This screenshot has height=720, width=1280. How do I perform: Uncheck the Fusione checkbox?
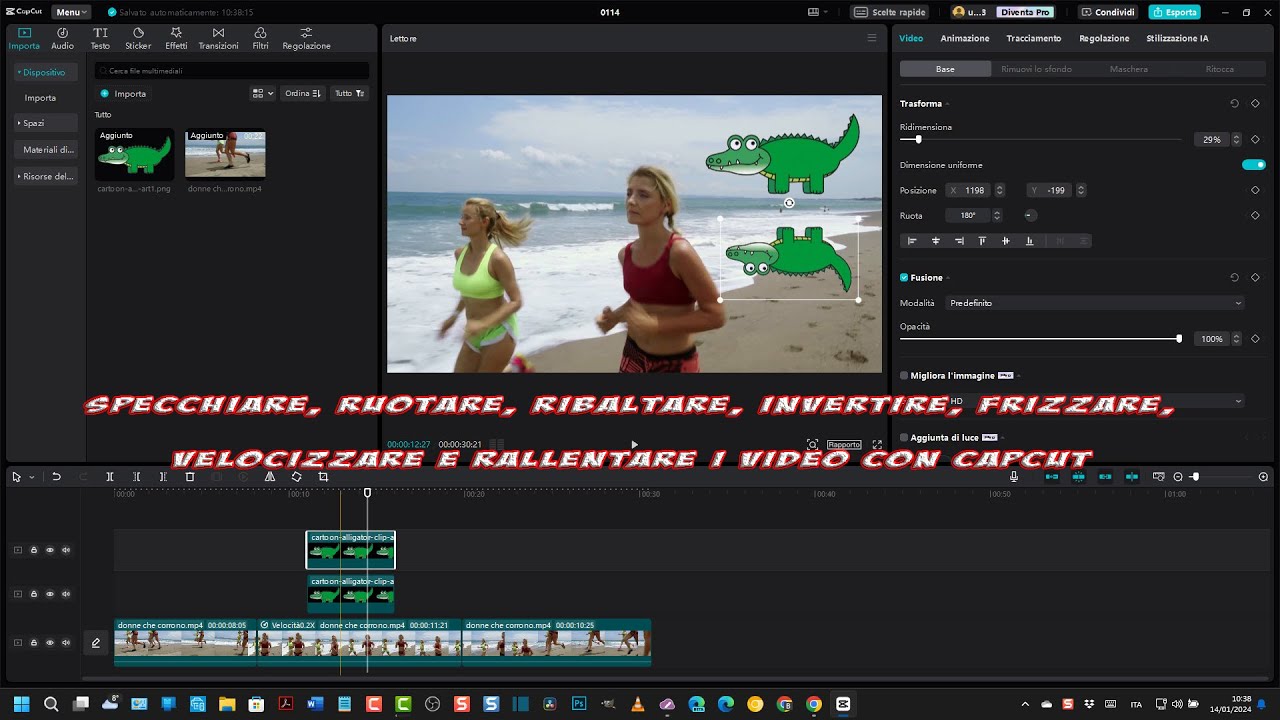pyautogui.click(x=904, y=277)
